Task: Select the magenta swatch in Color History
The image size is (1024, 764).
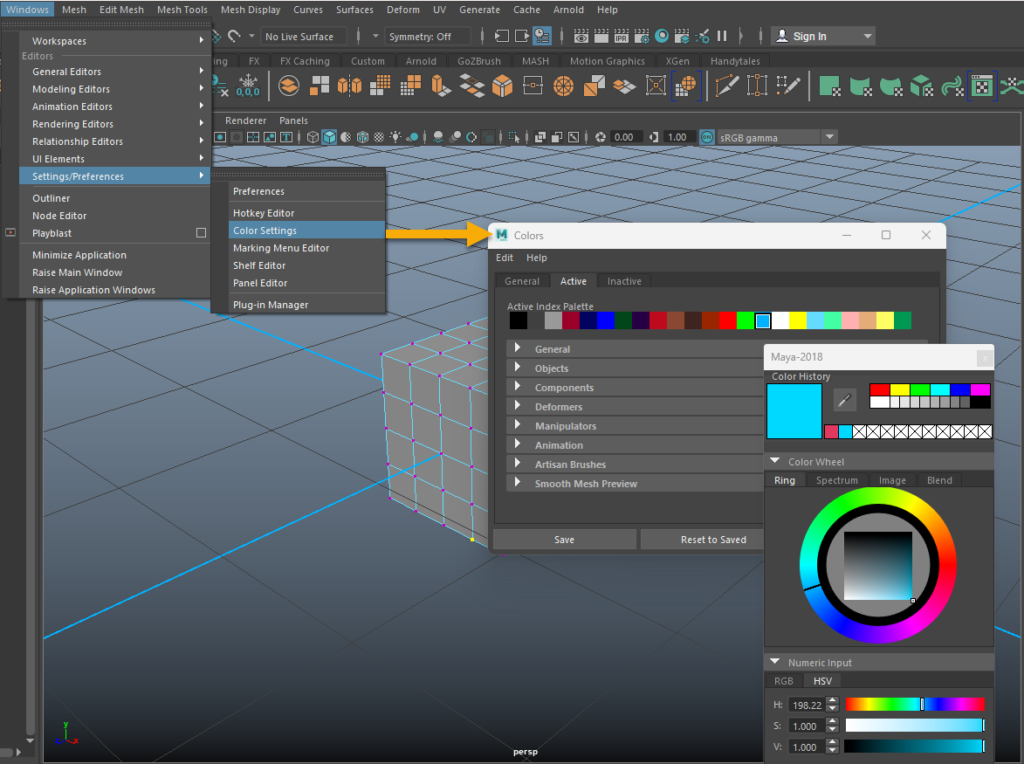Action: click(980, 390)
